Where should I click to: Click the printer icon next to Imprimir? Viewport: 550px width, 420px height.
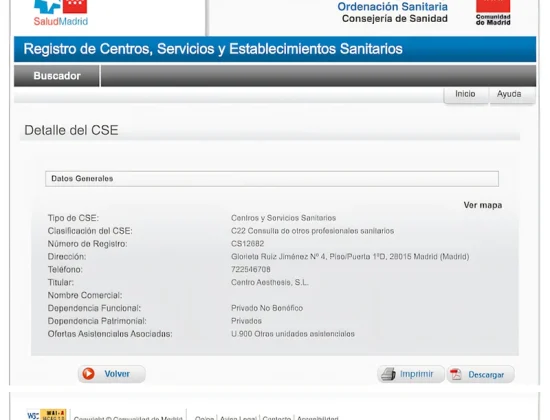pos(388,374)
